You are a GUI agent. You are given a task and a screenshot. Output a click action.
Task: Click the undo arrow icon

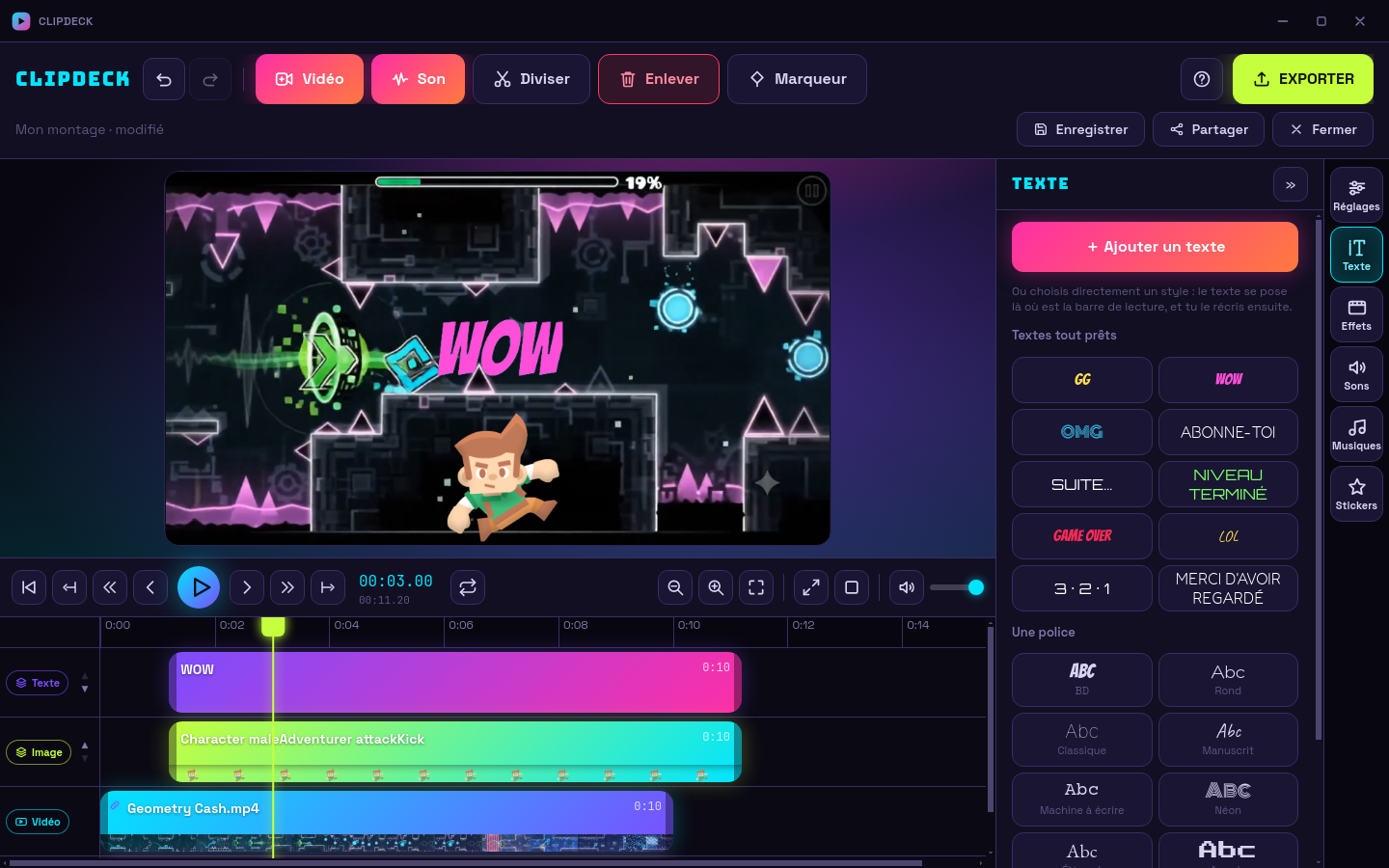(x=164, y=79)
